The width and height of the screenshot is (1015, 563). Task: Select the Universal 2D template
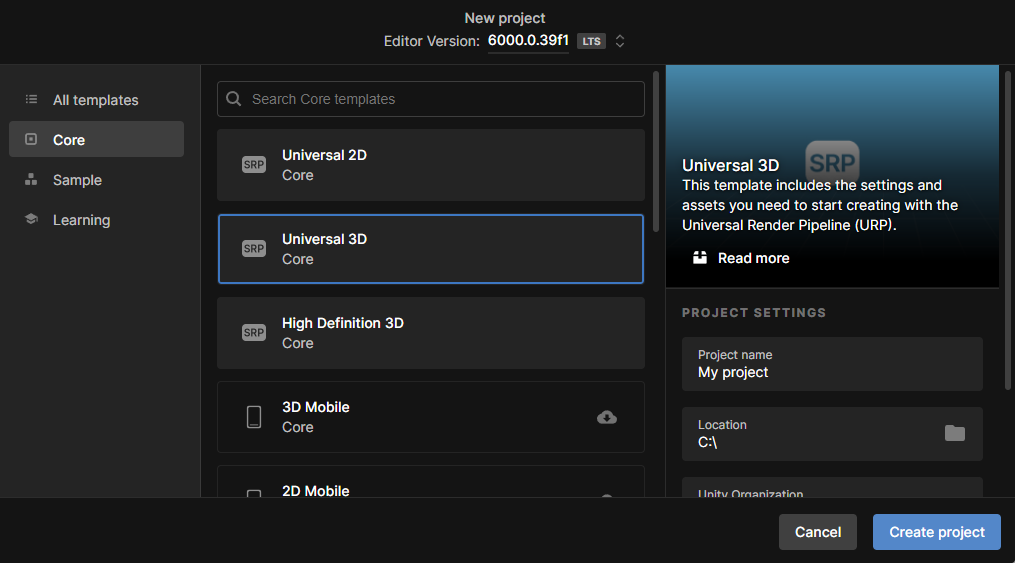[430, 165]
